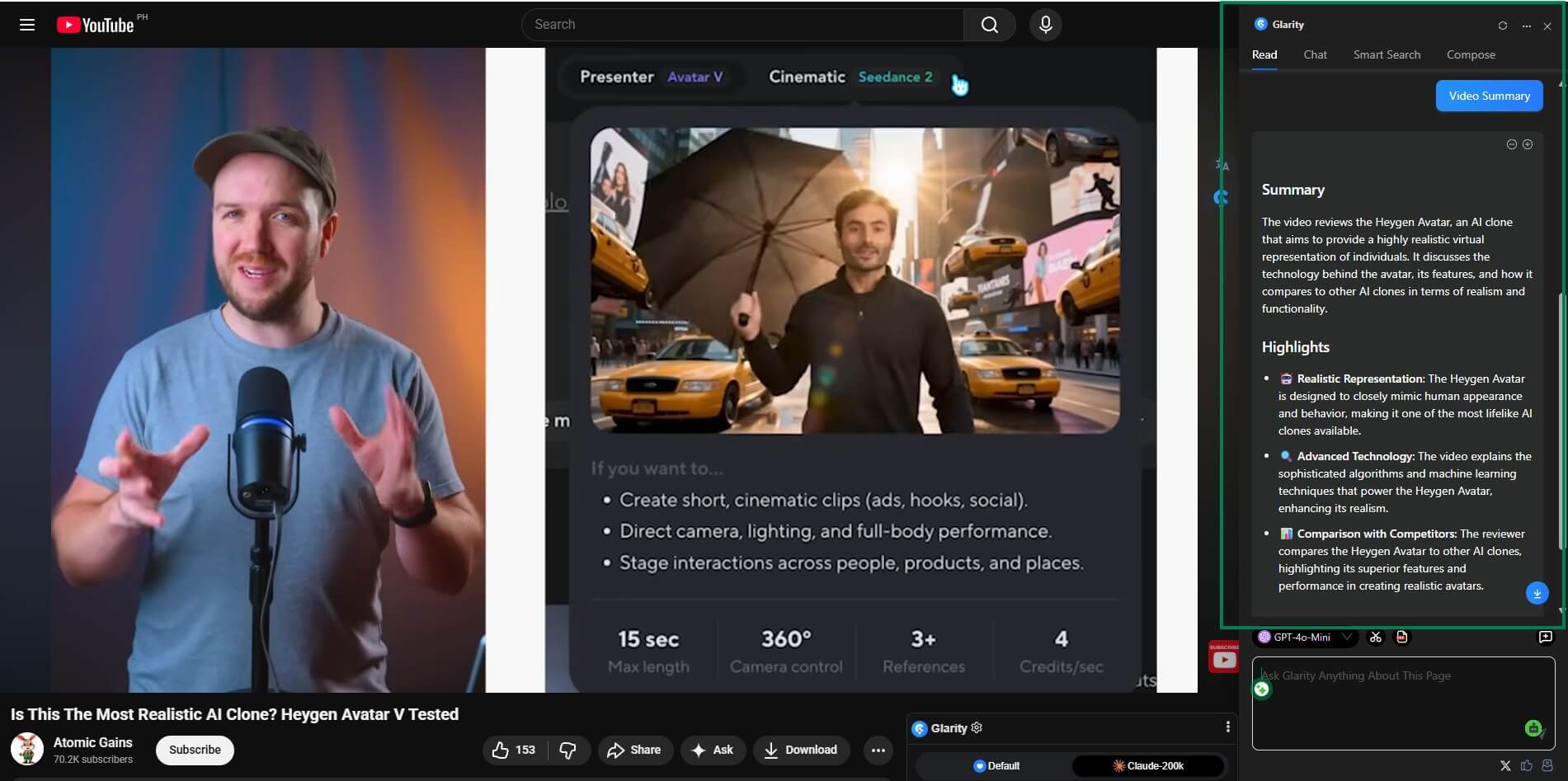Click the 70.2K subscribers text
The image size is (1568, 781).
[93, 760]
